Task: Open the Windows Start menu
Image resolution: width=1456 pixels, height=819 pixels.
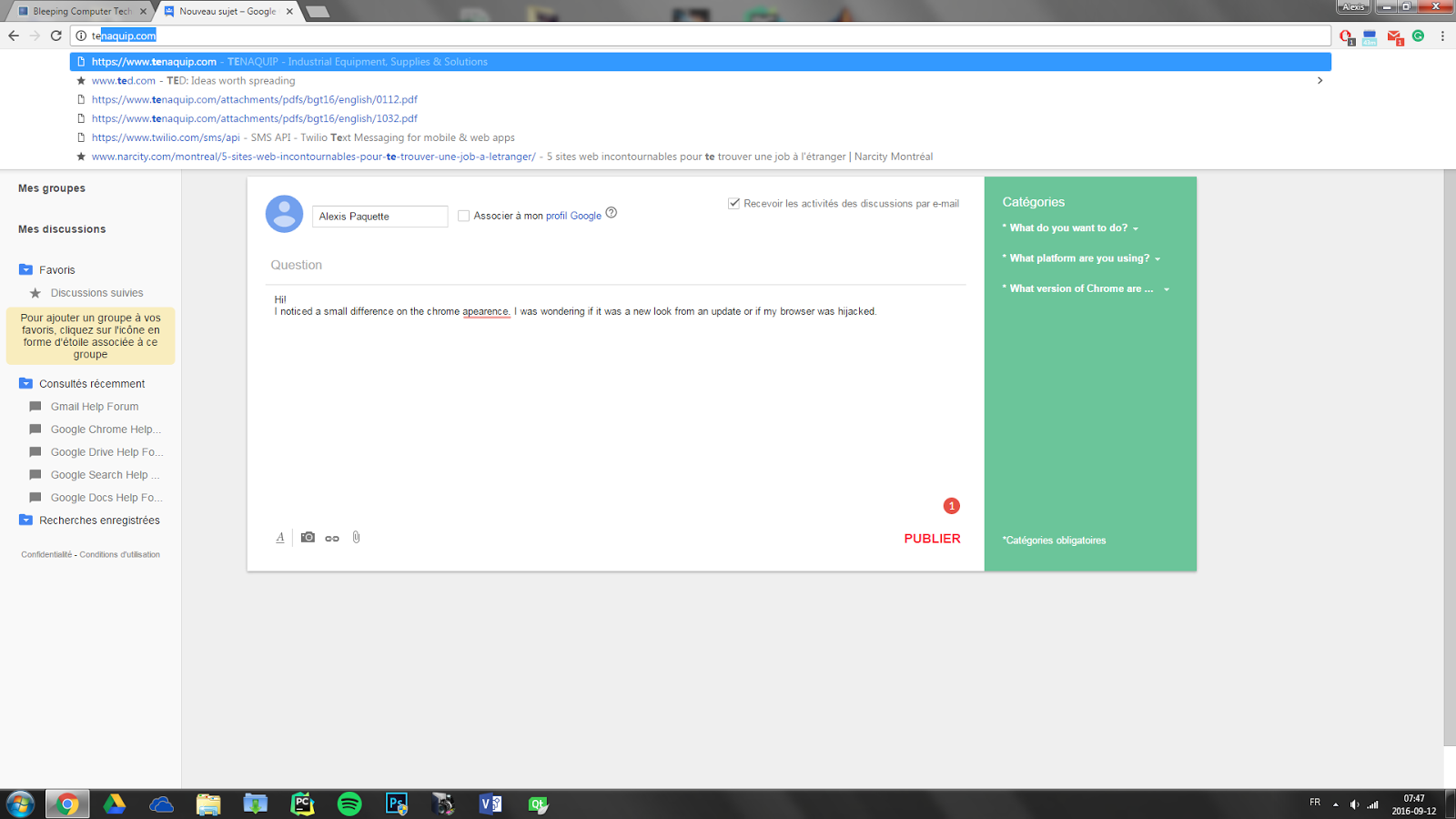Action: (20, 804)
